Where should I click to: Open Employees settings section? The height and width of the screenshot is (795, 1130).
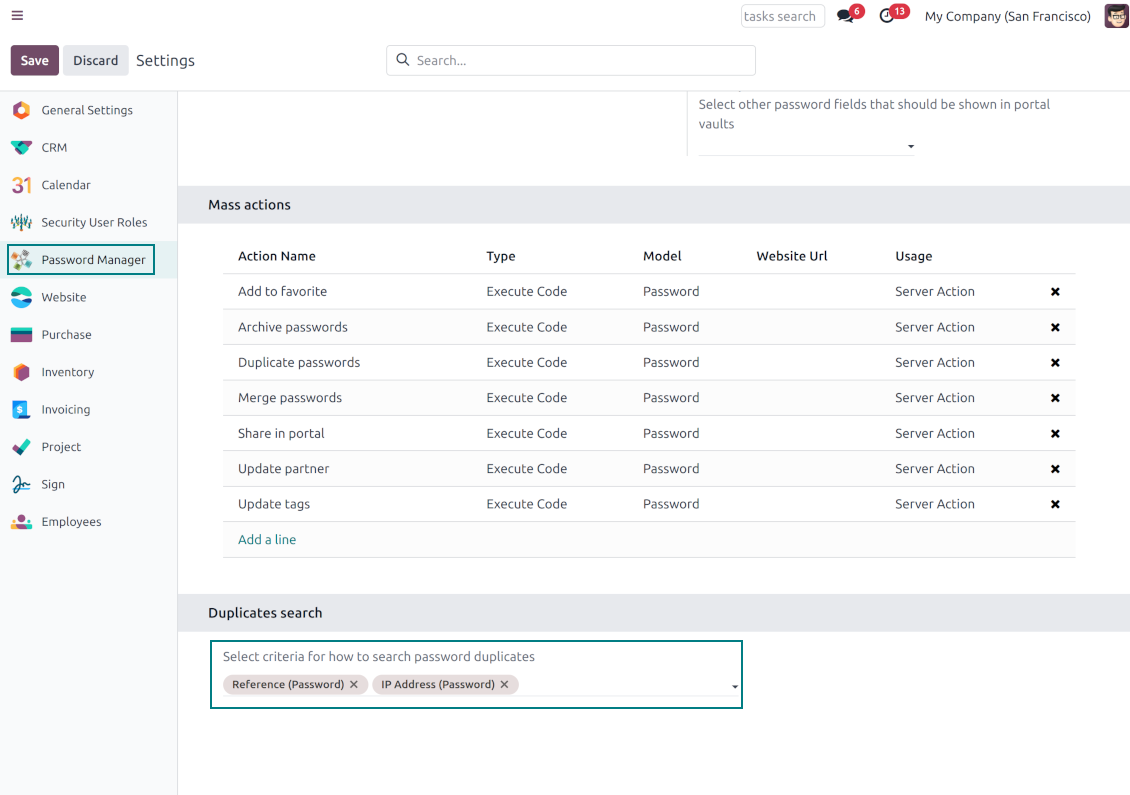[x=71, y=522]
